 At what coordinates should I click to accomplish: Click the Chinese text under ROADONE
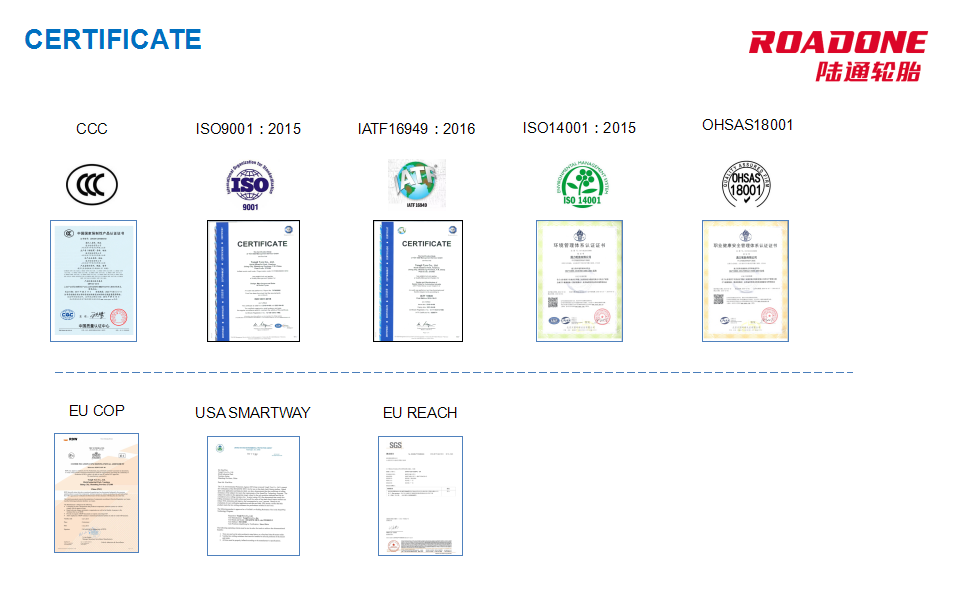[x=868, y=72]
